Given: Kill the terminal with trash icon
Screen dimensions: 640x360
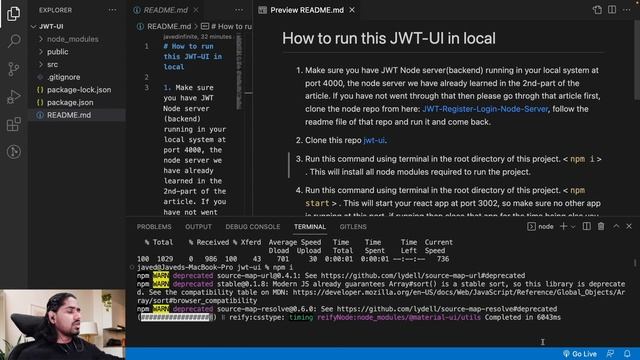Looking at the screenshot, I should pyautogui.click(x=601, y=226).
